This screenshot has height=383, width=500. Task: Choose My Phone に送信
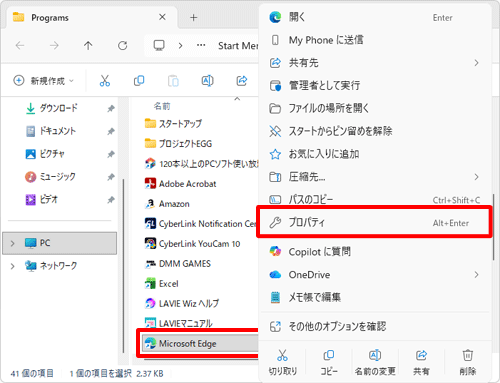click(375, 40)
